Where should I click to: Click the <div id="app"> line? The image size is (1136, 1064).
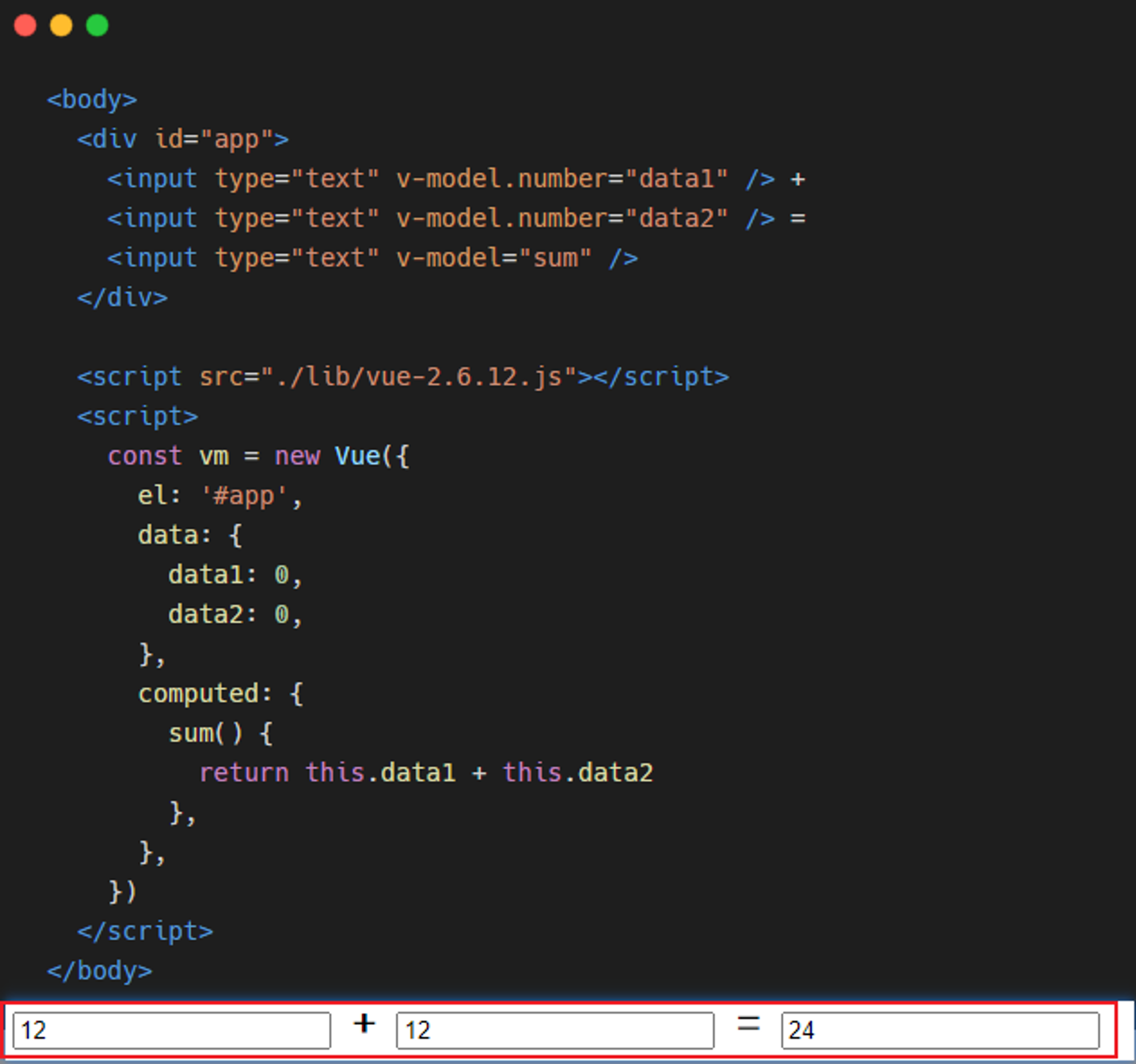(x=183, y=139)
